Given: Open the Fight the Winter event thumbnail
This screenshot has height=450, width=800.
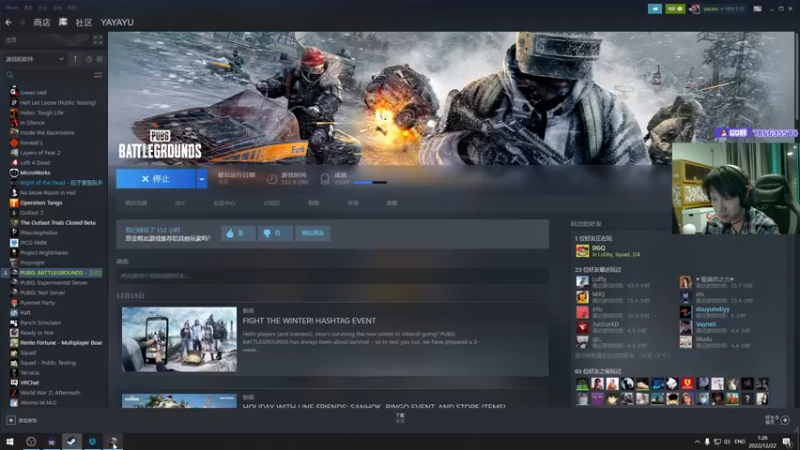Looking at the screenshot, I should pyautogui.click(x=179, y=339).
